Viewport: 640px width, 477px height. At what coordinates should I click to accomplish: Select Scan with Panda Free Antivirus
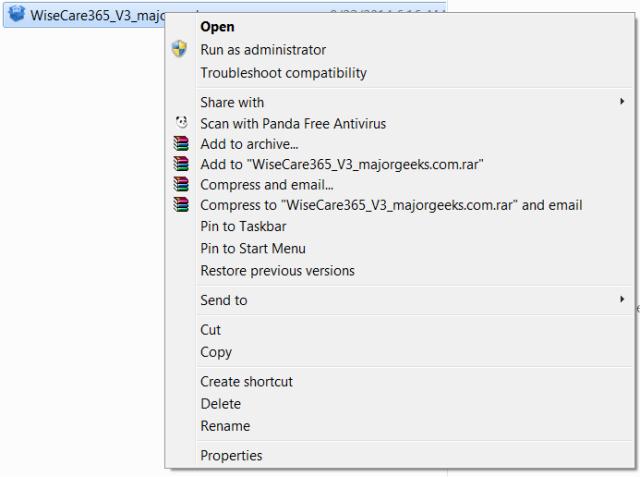[293, 124]
